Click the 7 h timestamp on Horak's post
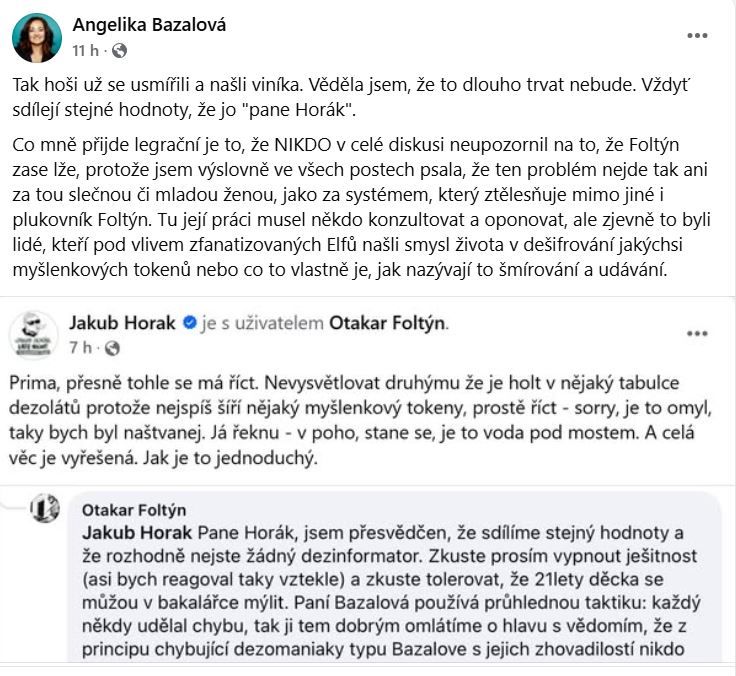The image size is (736, 676). coord(81,348)
